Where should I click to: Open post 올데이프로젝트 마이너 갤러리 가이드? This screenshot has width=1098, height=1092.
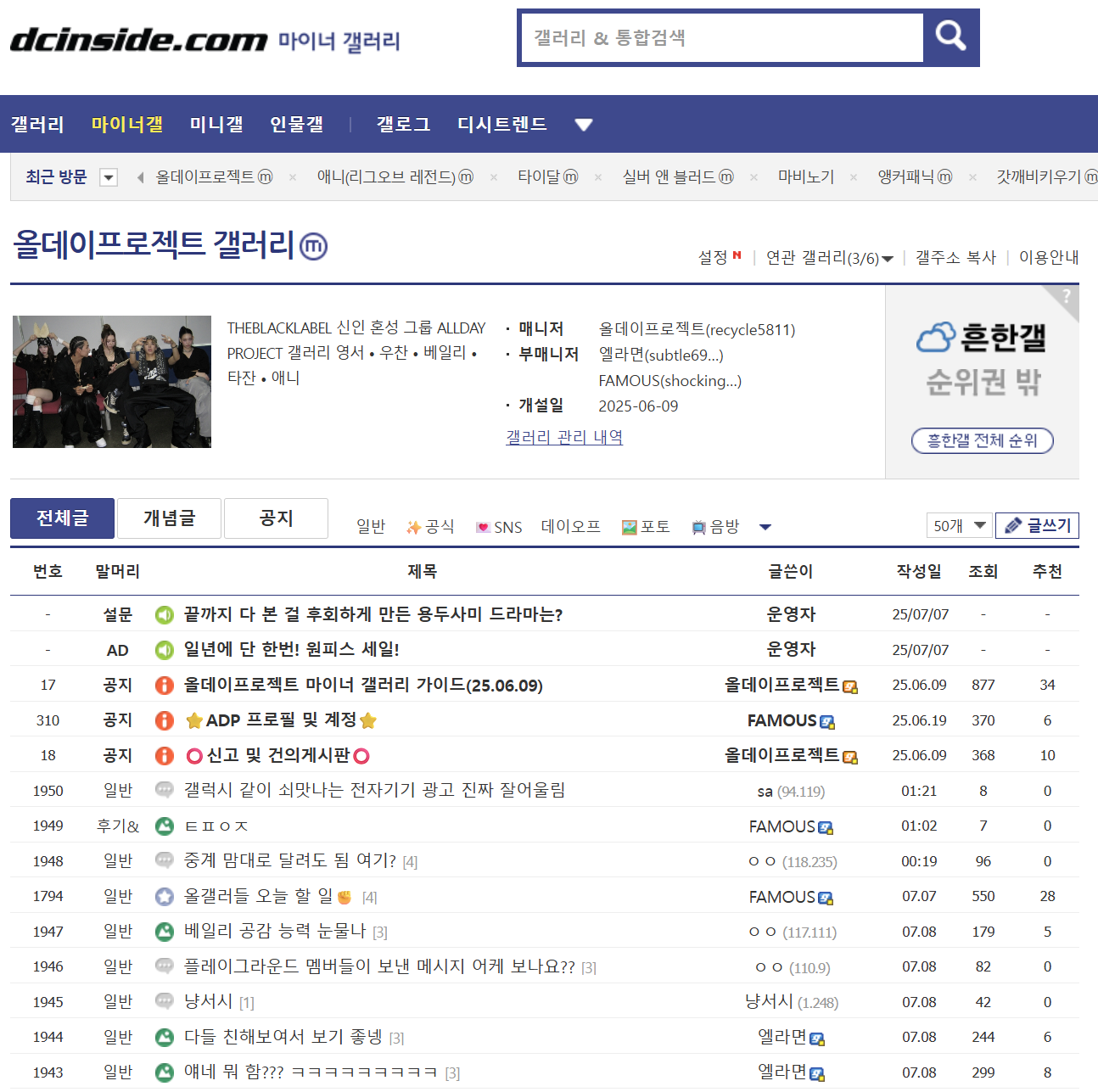[363, 685]
